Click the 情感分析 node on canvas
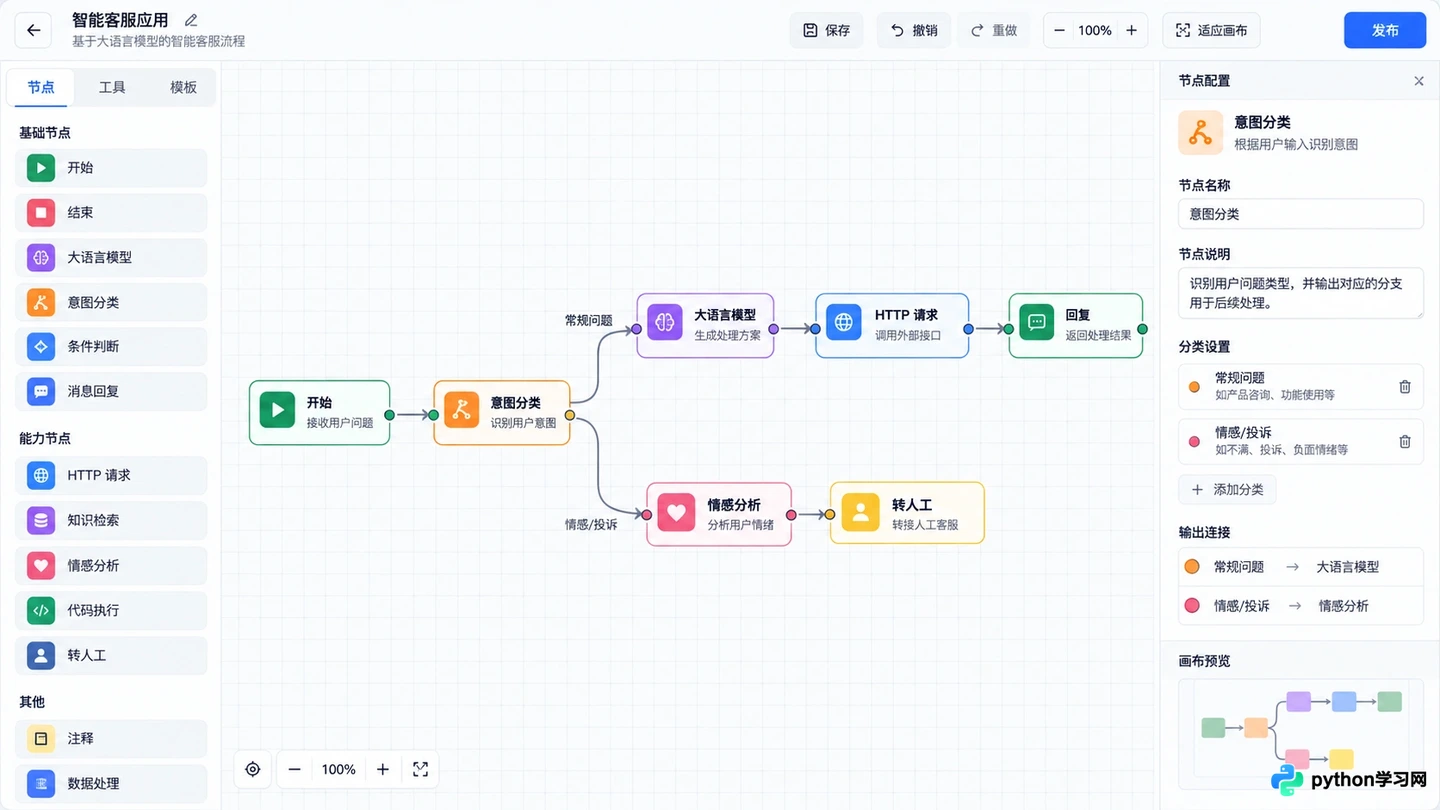Viewport: 1440px width, 810px height. click(x=719, y=514)
